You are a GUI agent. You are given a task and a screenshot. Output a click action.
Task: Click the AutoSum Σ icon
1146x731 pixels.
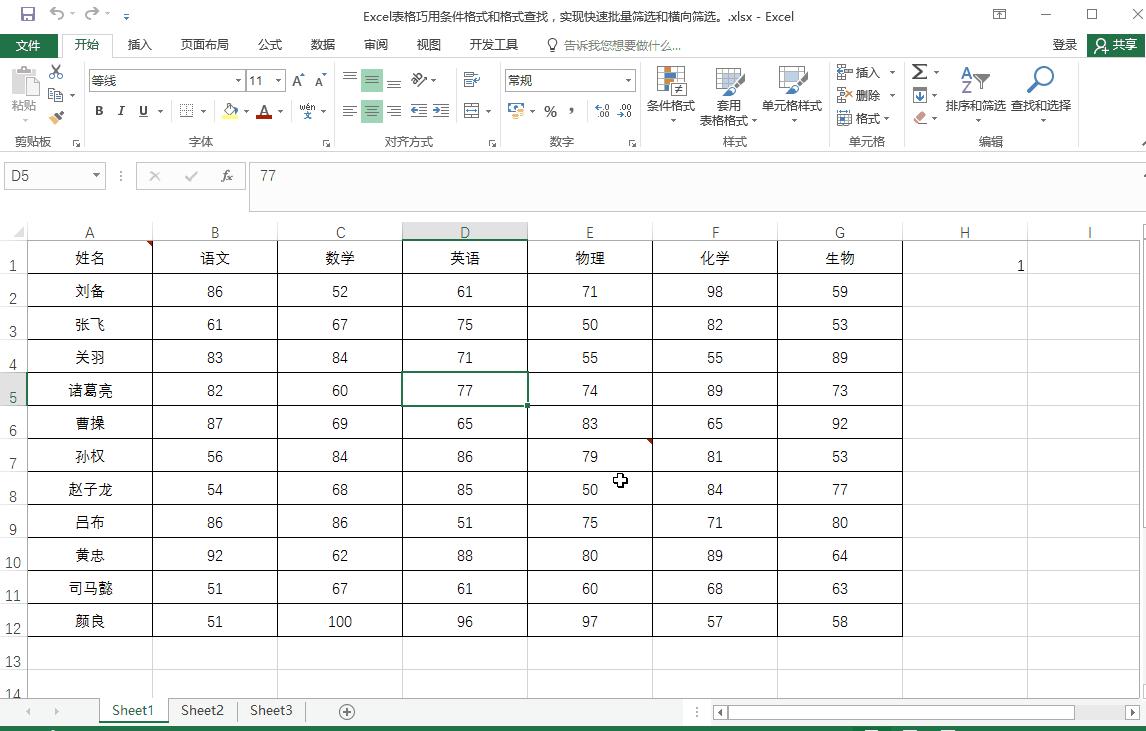[918, 71]
